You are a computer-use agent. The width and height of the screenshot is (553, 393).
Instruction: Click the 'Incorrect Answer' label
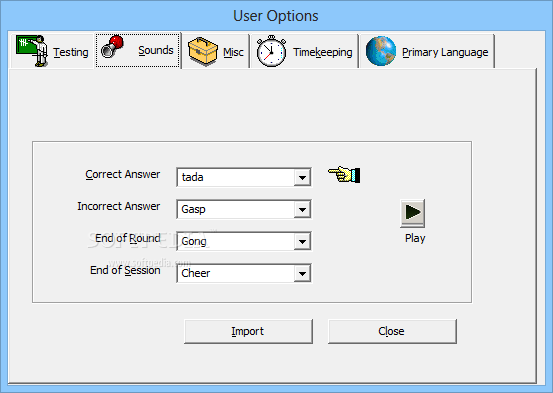[x=118, y=206]
